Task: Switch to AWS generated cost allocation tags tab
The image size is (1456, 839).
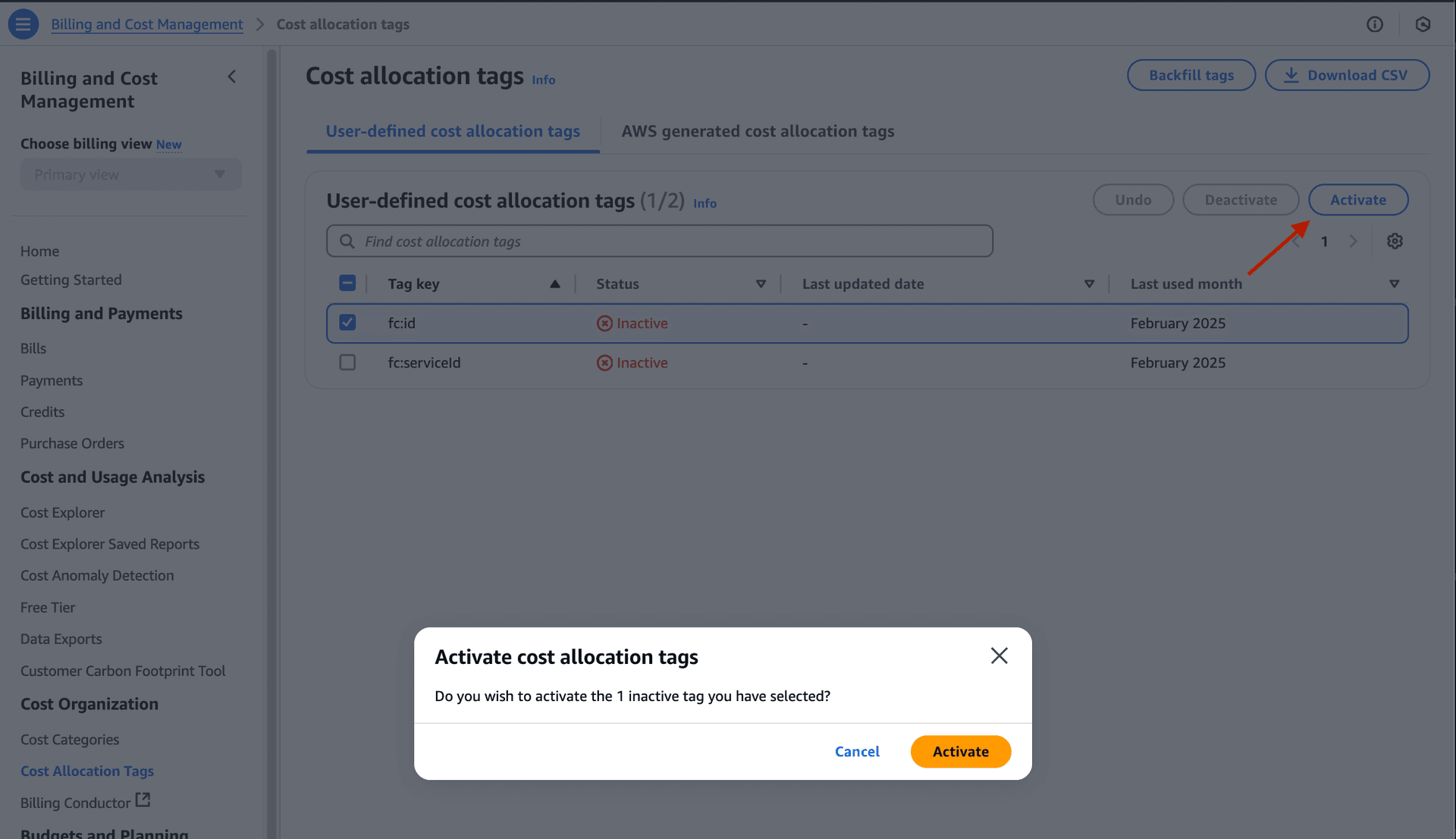Action: tap(758, 131)
